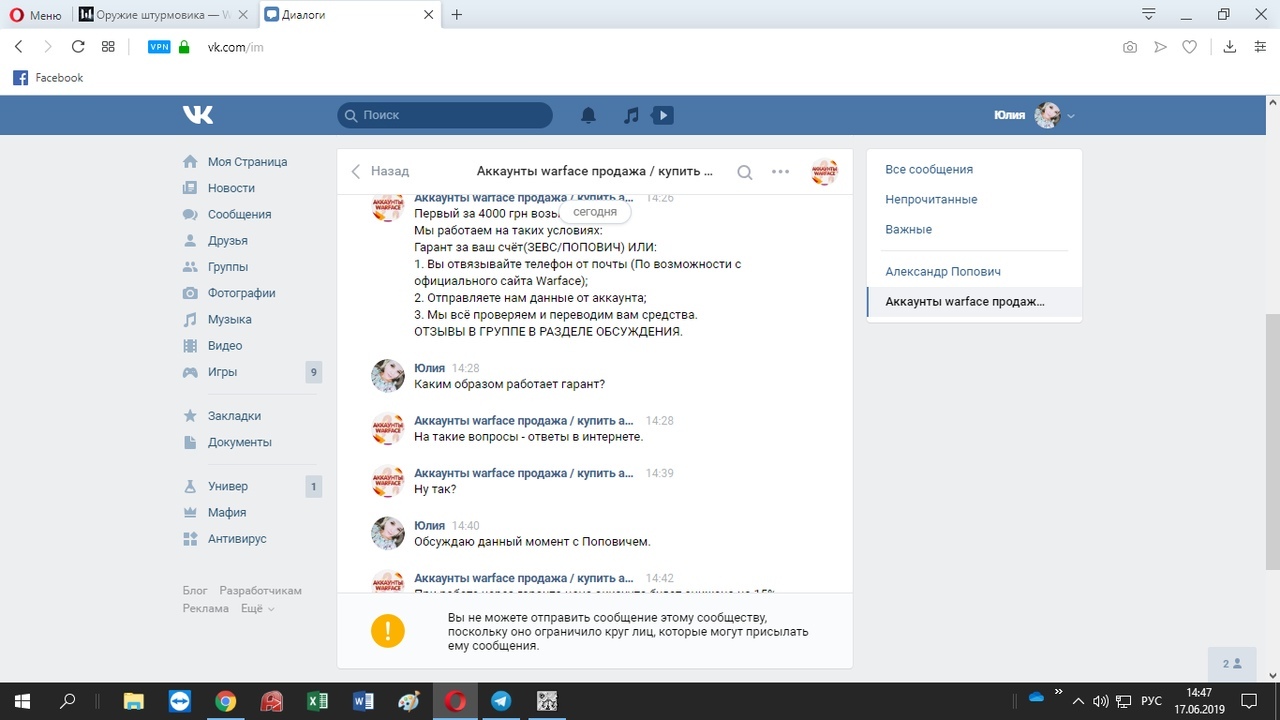Open video player icon in VK header
Image resolution: width=1280 pixels, height=720 pixels.
click(662, 116)
